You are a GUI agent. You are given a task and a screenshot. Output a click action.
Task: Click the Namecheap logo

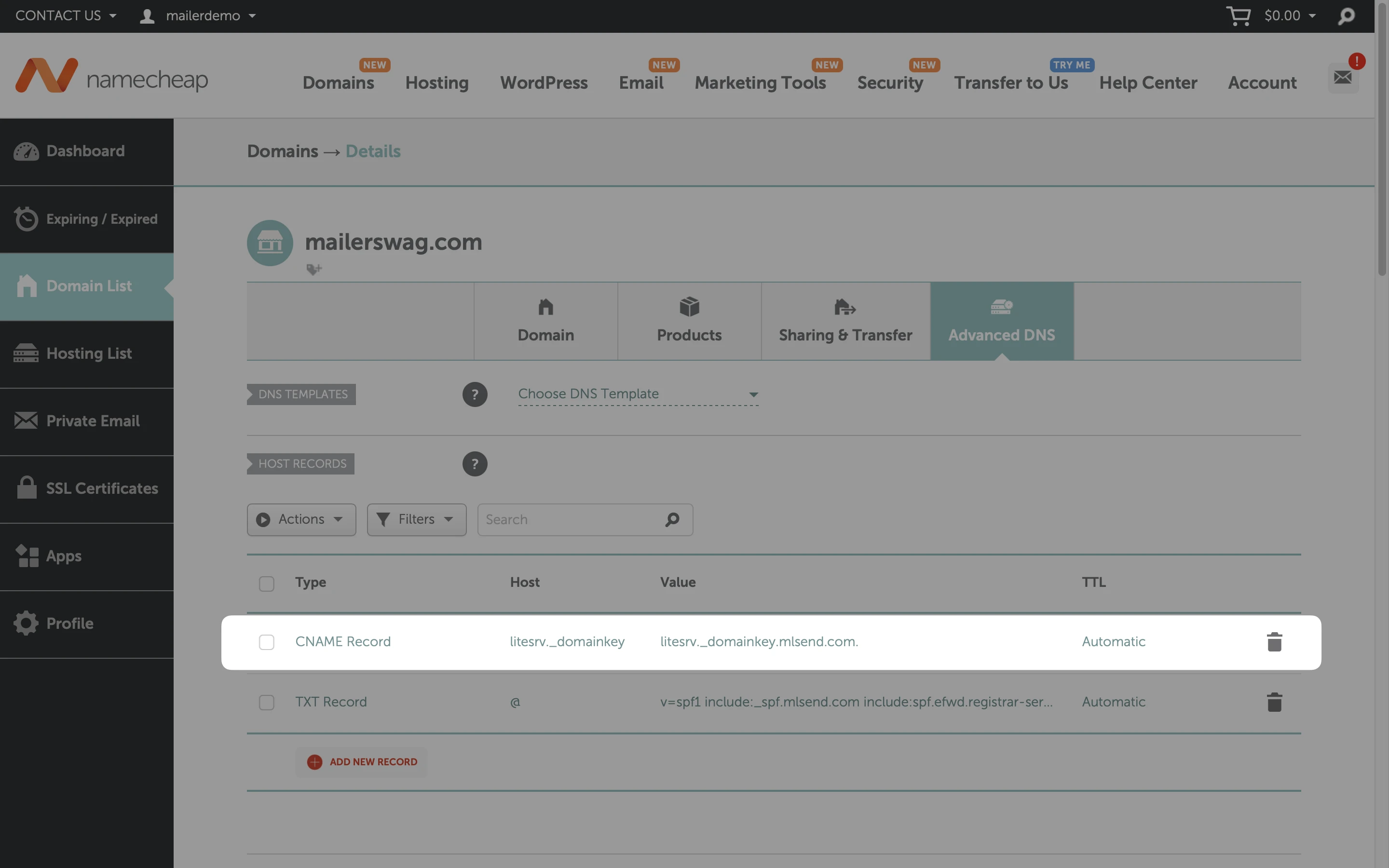click(111, 76)
